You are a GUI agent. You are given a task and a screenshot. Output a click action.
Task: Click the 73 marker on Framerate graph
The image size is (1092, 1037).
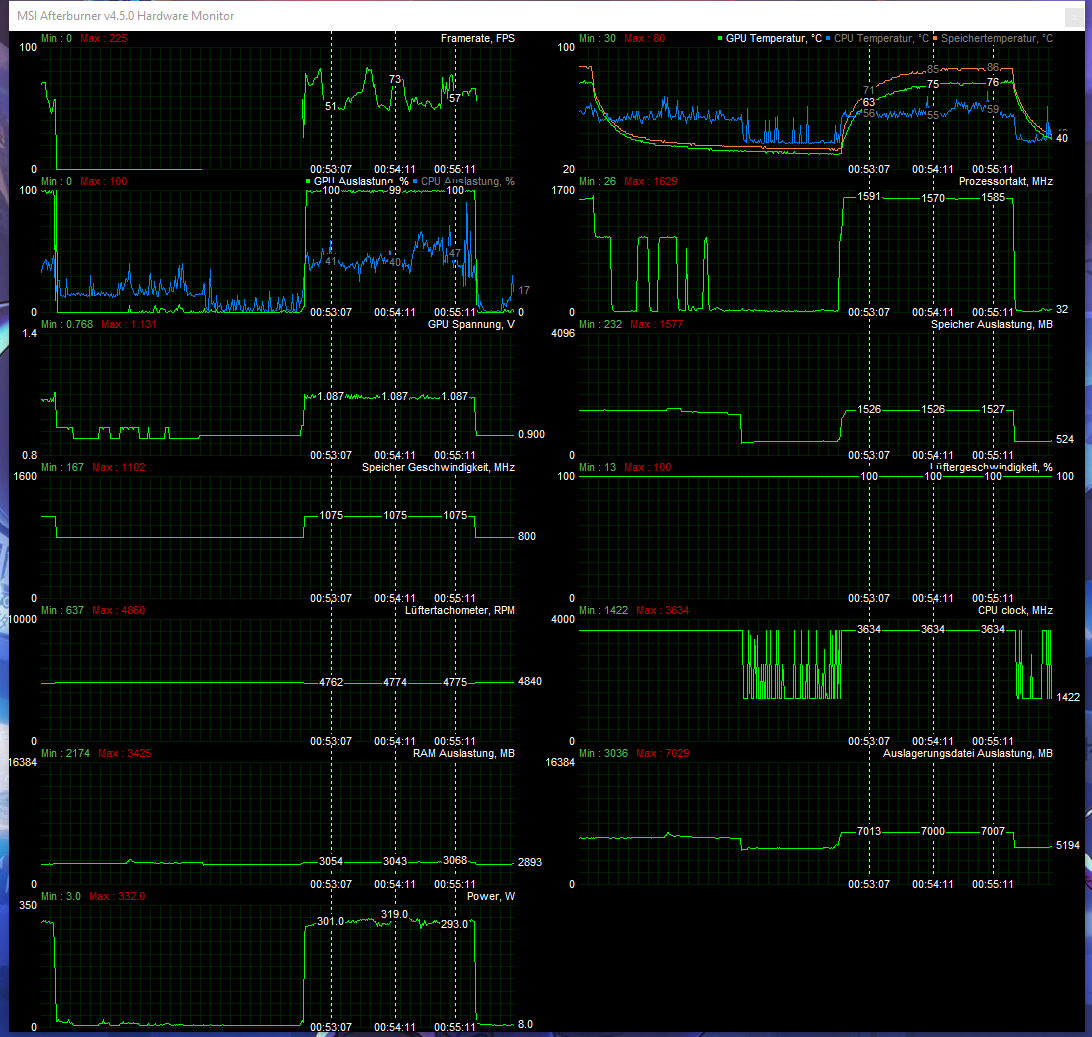coord(395,79)
